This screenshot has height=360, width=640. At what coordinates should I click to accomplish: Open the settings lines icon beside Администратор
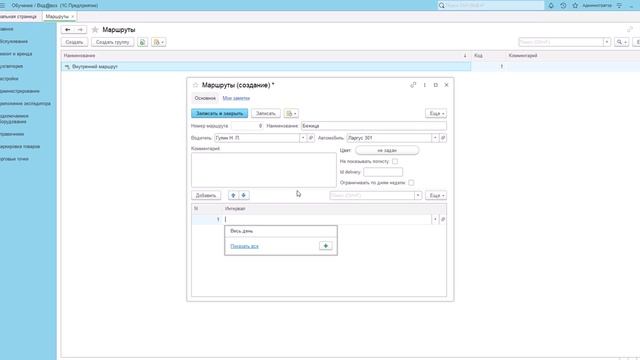coord(619,5)
